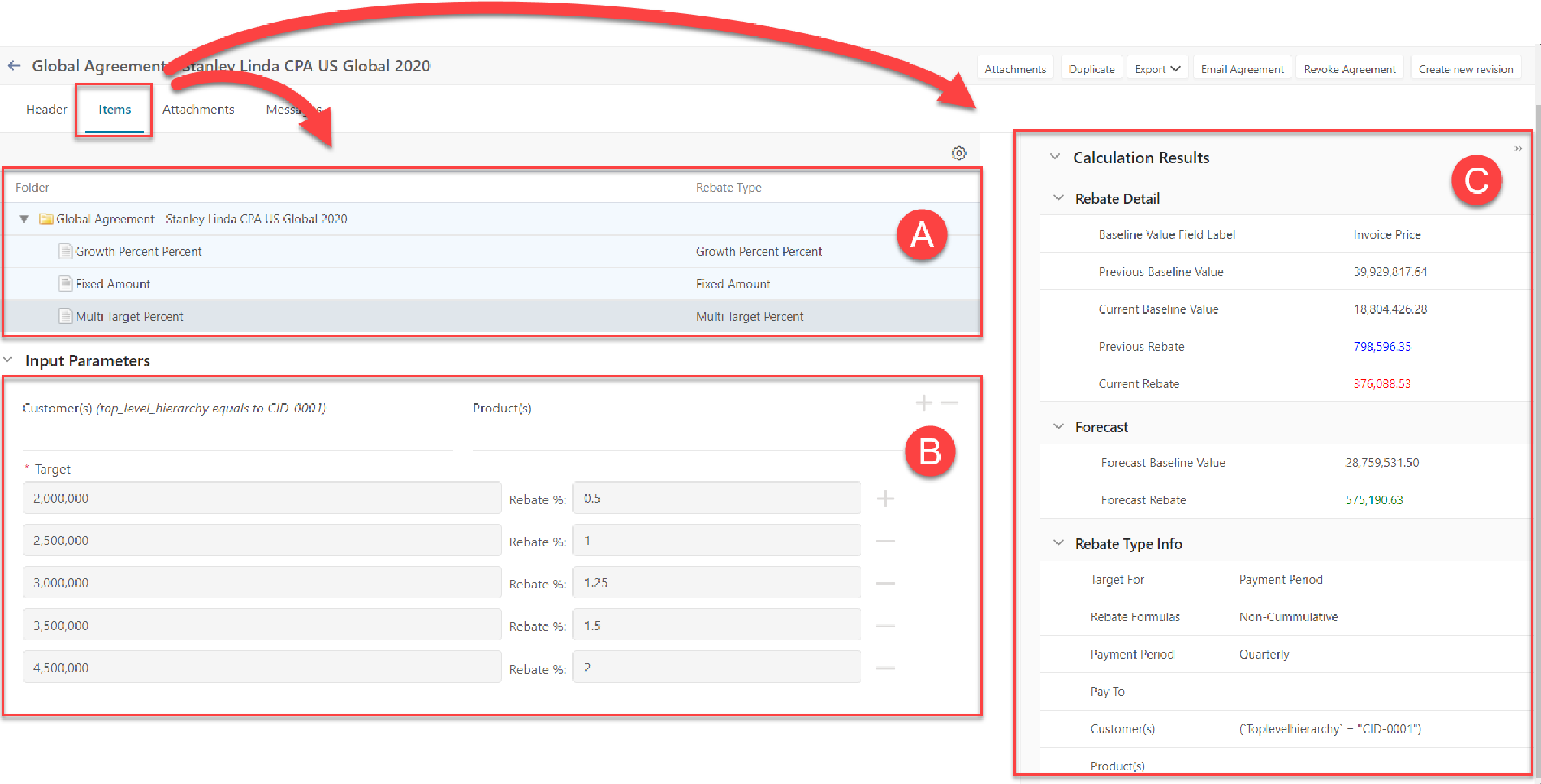
Task: Collapse the Calculation Results section
Action: 1055,157
